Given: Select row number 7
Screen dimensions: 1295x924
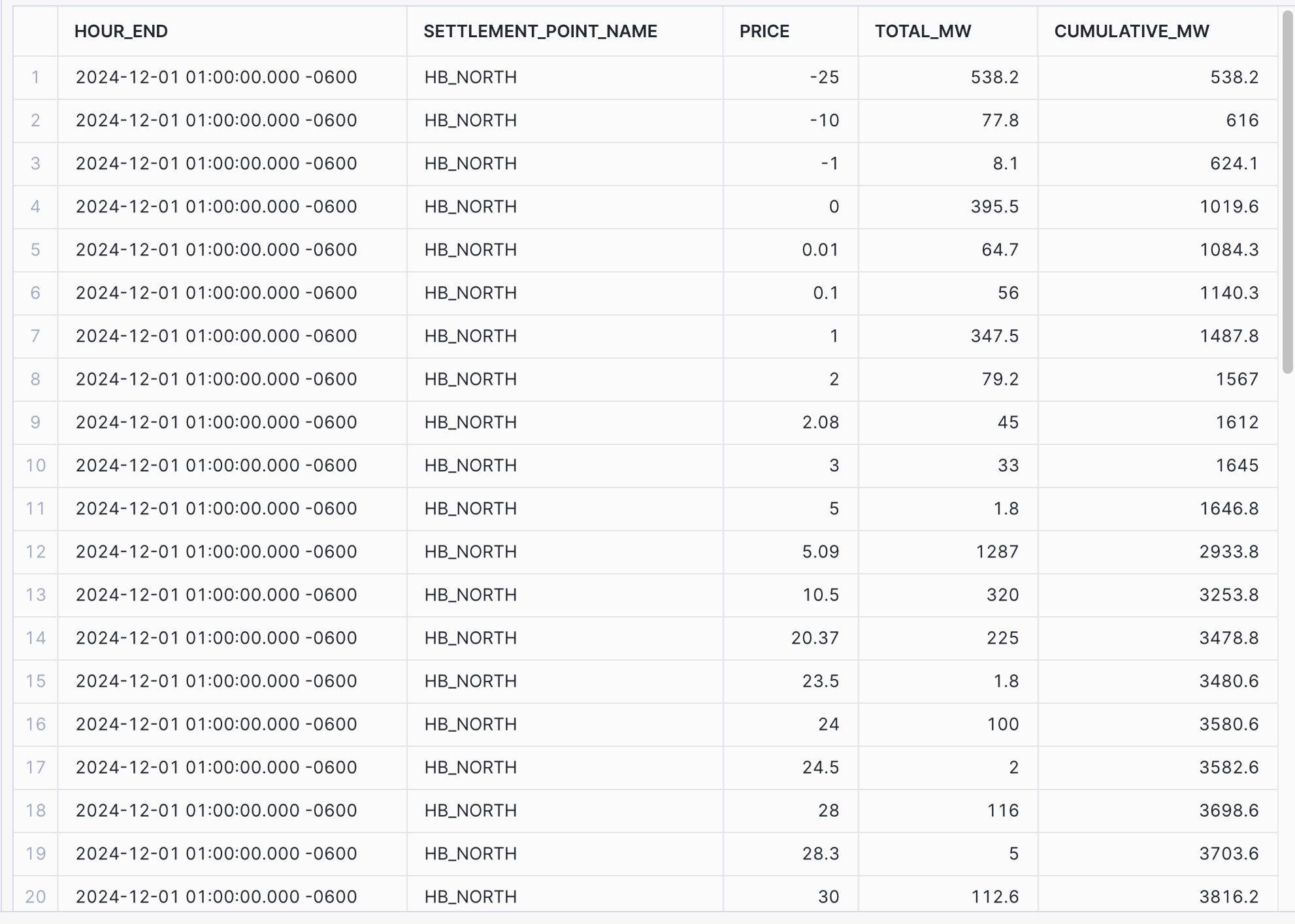Looking at the screenshot, I should pos(35,336).
